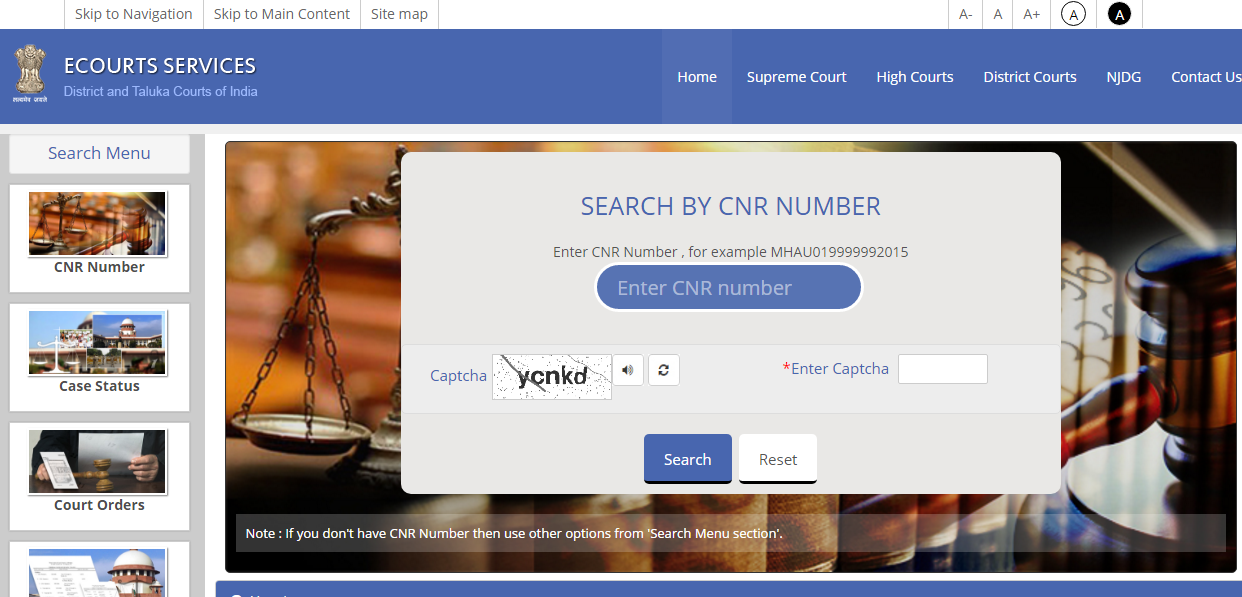Click the CNR number example text
The width and height of the screenshot is (1242, 597).
pyautogui.click(x=731, y=252)
